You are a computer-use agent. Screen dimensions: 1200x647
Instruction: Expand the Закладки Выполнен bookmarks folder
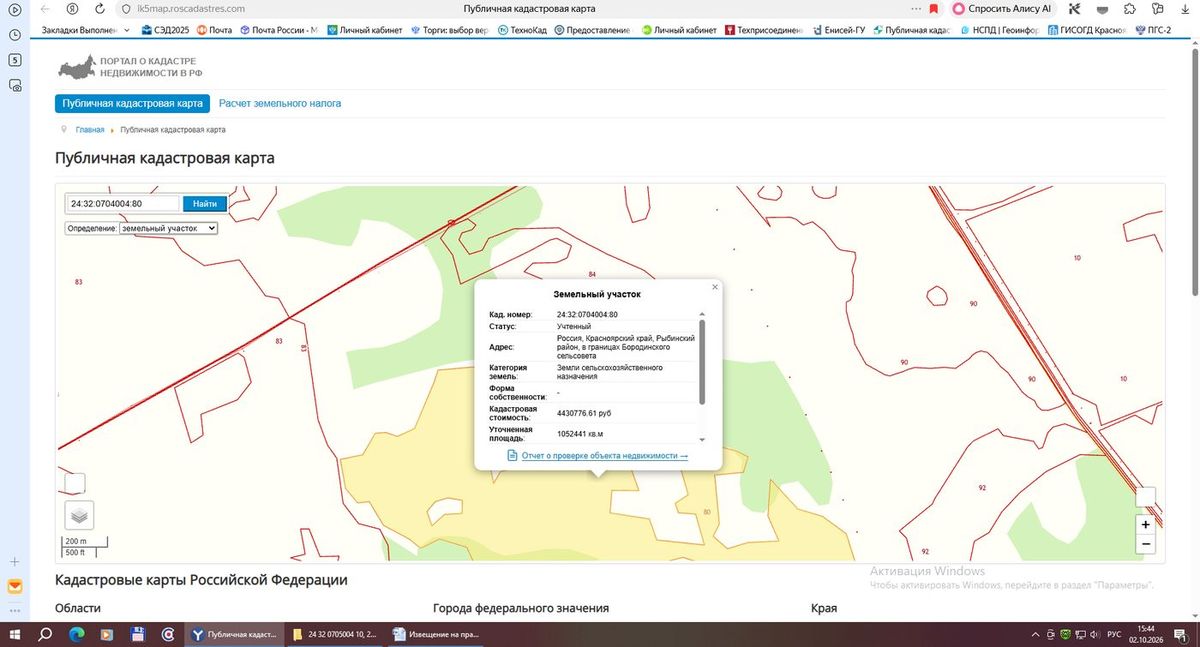coord(85,30)
